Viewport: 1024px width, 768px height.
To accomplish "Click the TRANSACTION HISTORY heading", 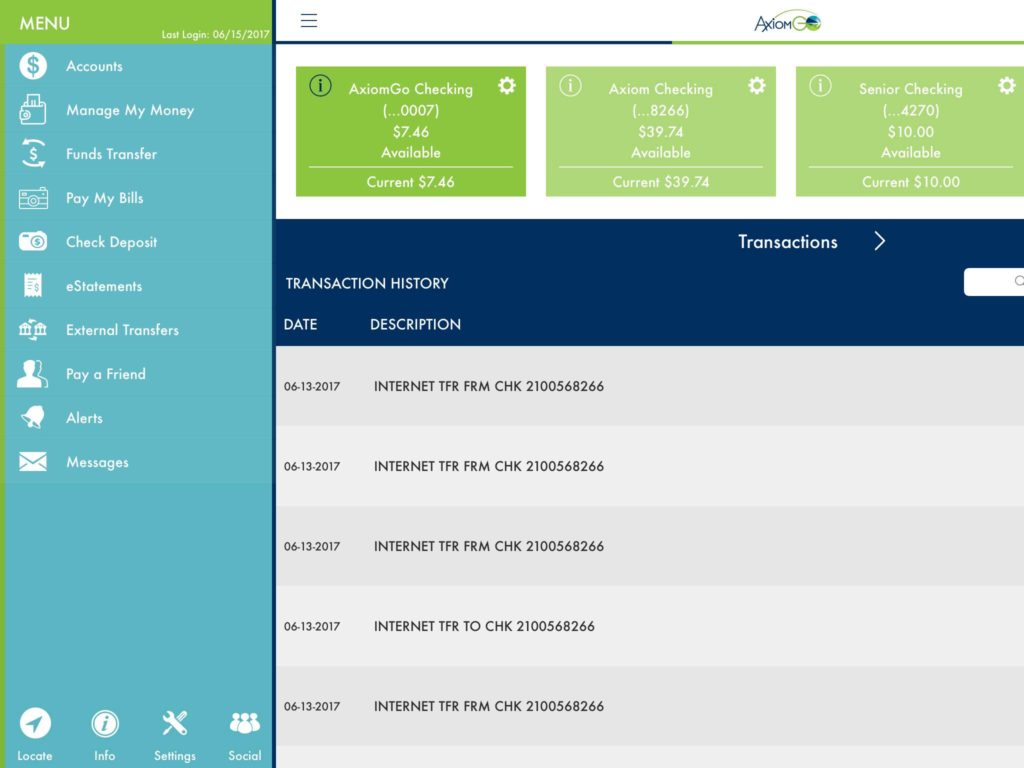I will [x=367, y=283].
